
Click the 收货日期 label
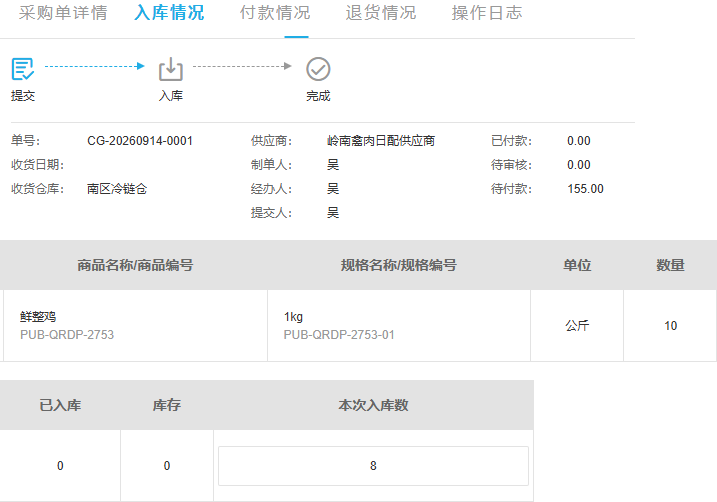37,165
